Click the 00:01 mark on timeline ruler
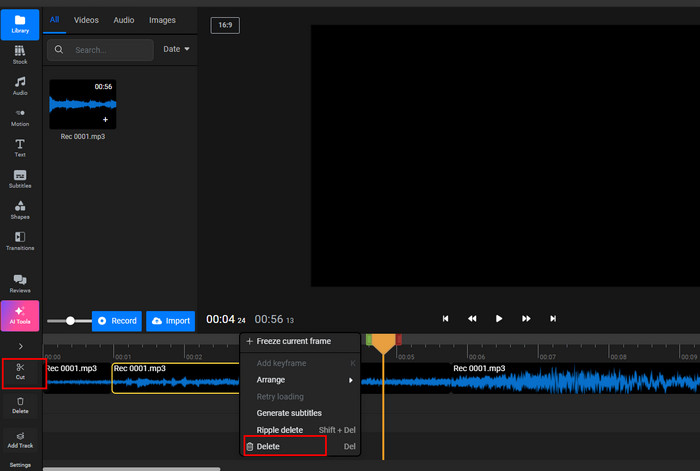Image resolution: width=700 pixels, height=471 pixels. [x=123, y=357]
